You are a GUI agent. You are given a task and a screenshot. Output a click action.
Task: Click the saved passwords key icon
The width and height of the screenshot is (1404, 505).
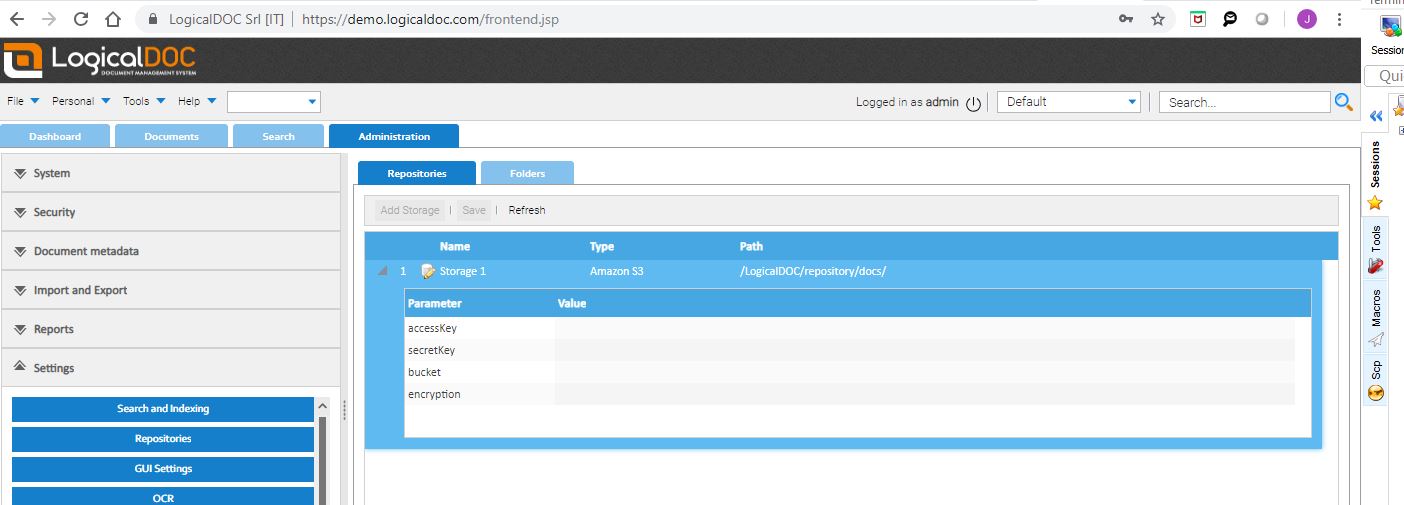point(1126,19)
